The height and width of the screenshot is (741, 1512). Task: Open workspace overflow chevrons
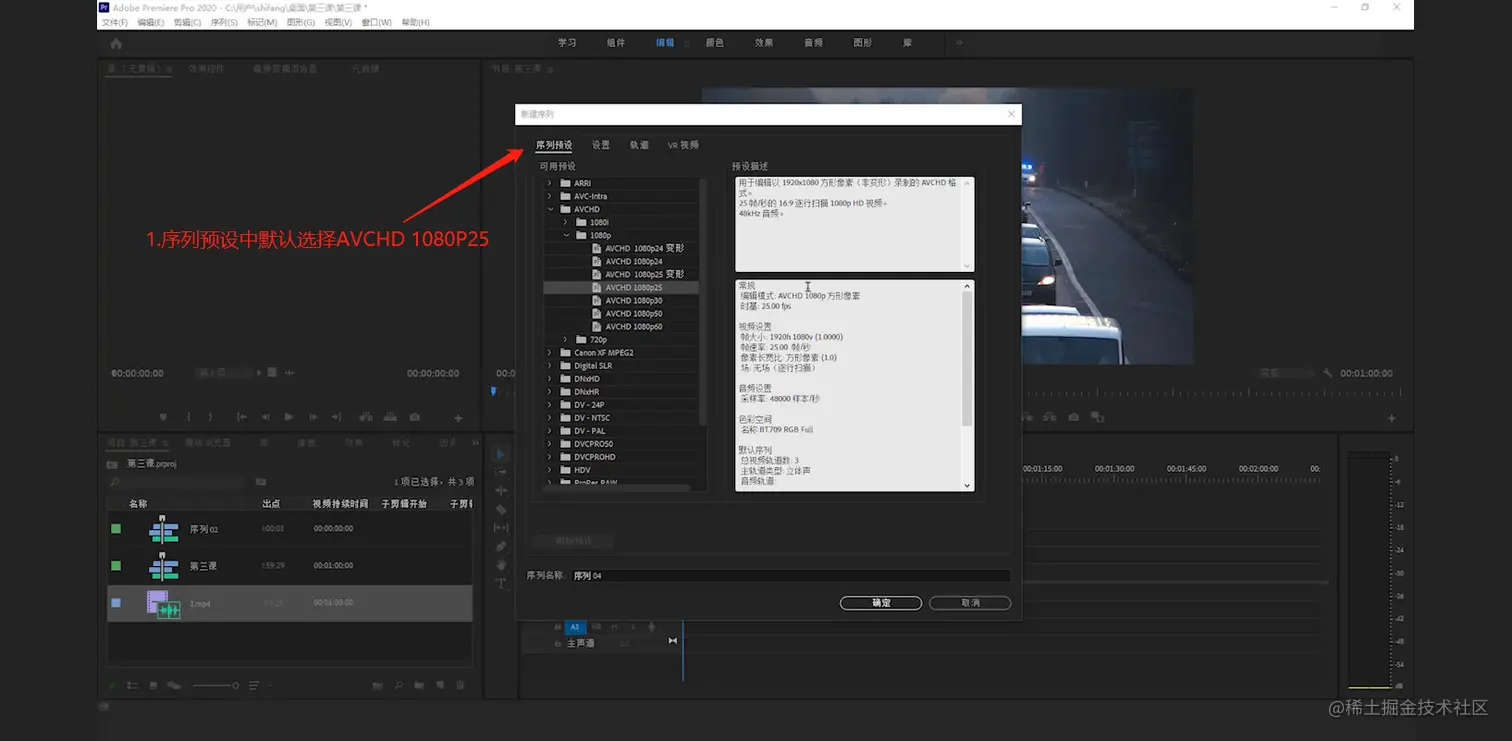click(x=959, y=43)
